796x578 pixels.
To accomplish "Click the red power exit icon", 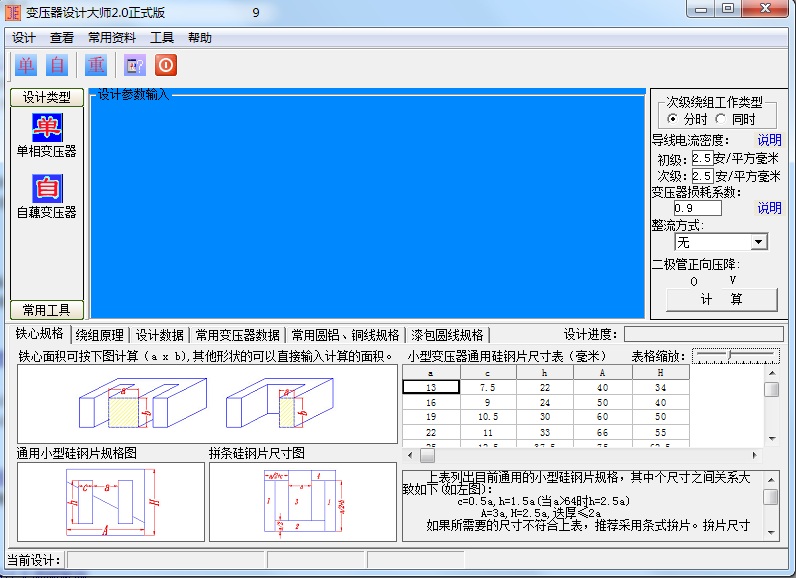I will tap(166, 65).
